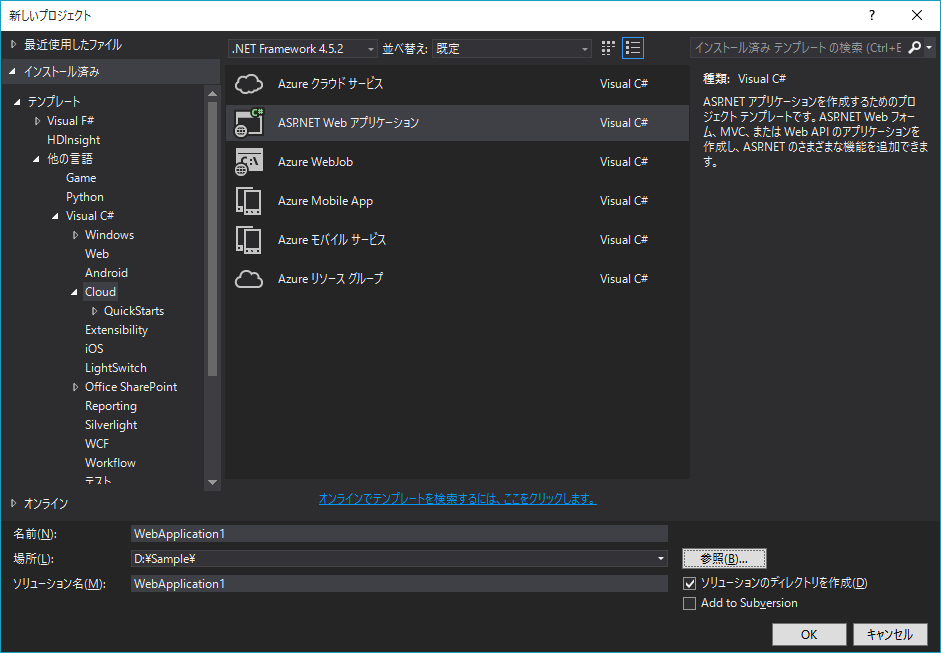The height and width of the screenshot is (653, 941).
Task: Collapse the 他の言語 tree node
Action: [x=36, y=159]
